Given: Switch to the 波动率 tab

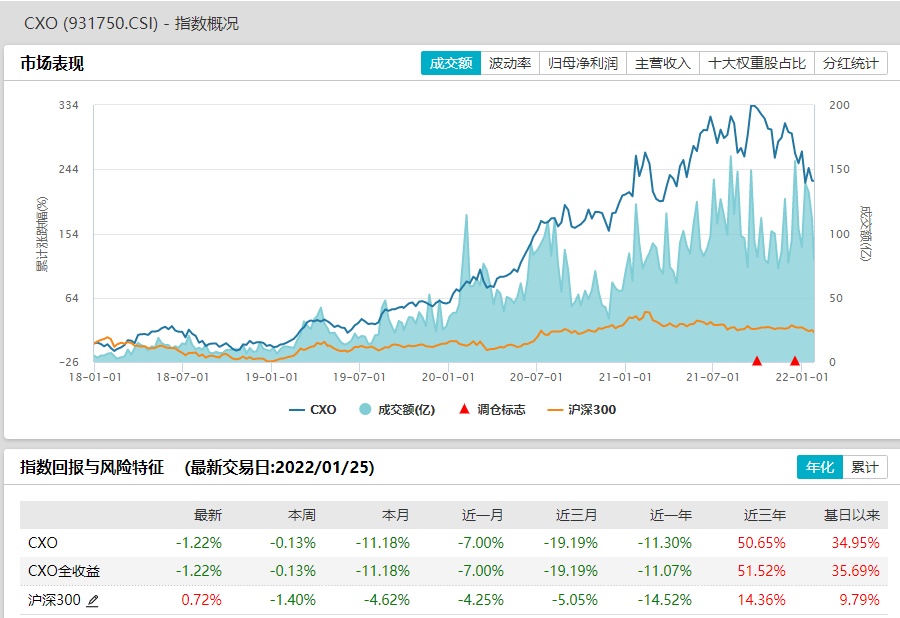Looking at the screenshot, I should click(x=510, y=63).
